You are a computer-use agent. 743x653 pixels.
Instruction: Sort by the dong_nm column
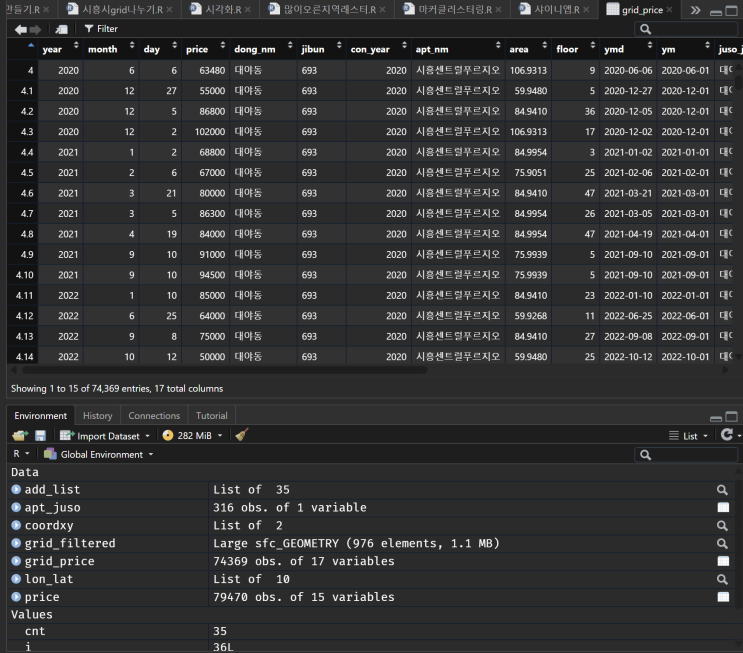coord(263,49)
